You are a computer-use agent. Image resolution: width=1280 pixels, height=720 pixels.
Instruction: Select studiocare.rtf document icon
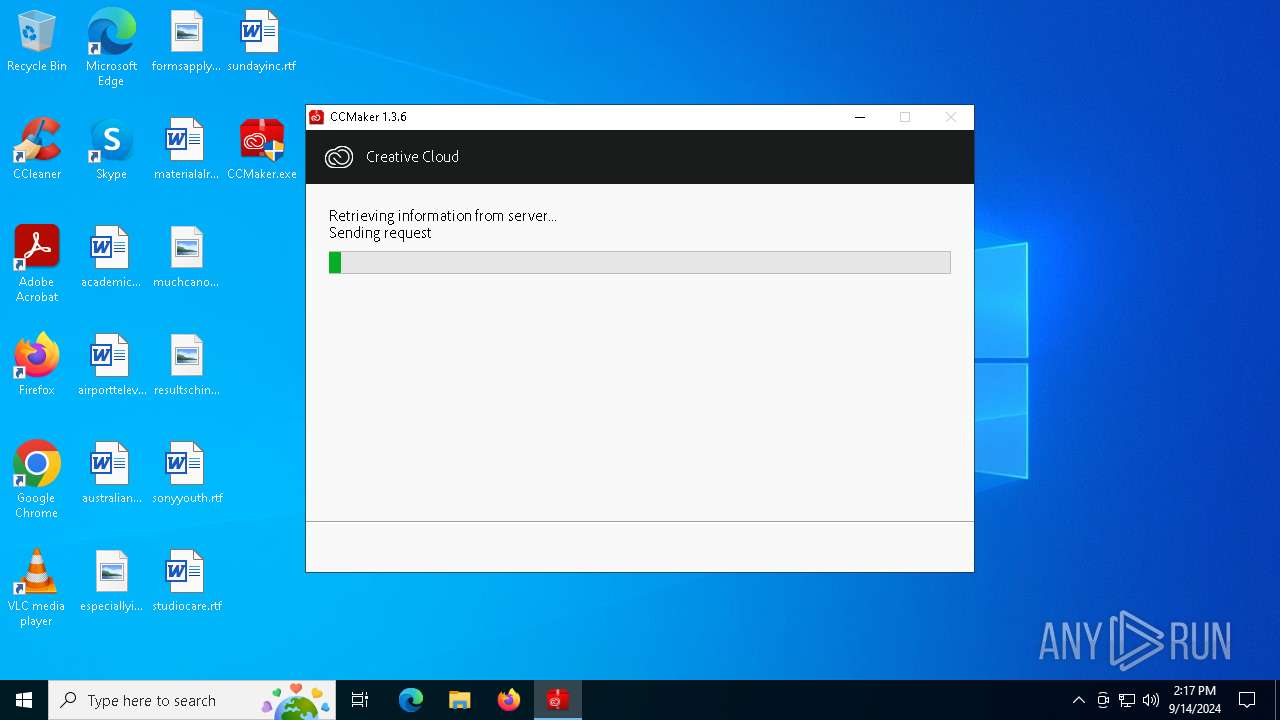pos(187,581)
